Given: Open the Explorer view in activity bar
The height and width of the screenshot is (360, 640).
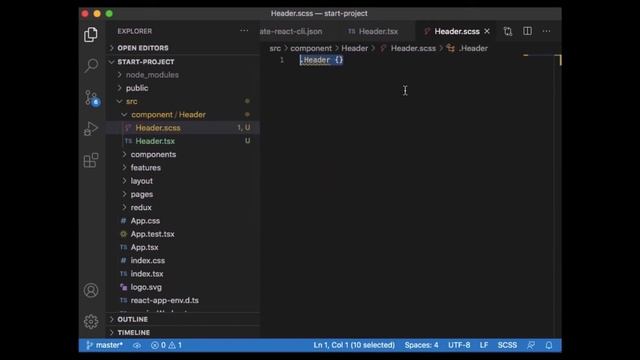Looking at the screenshot, I should coord(91,35).
